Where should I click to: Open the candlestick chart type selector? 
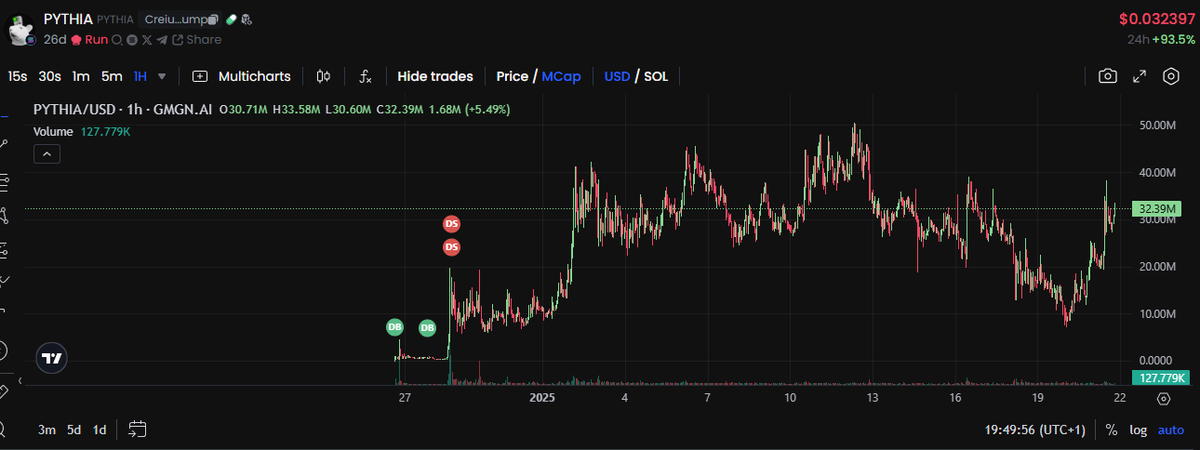pyautogui.click(x=323, y=76)
